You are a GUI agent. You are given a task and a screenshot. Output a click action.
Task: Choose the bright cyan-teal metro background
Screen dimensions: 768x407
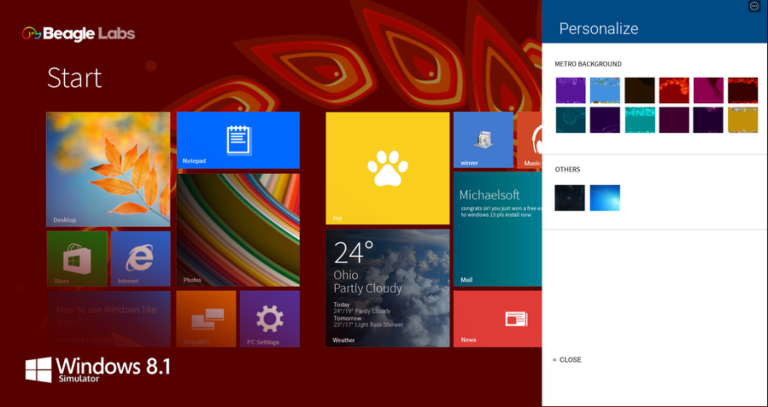(639, 120)
